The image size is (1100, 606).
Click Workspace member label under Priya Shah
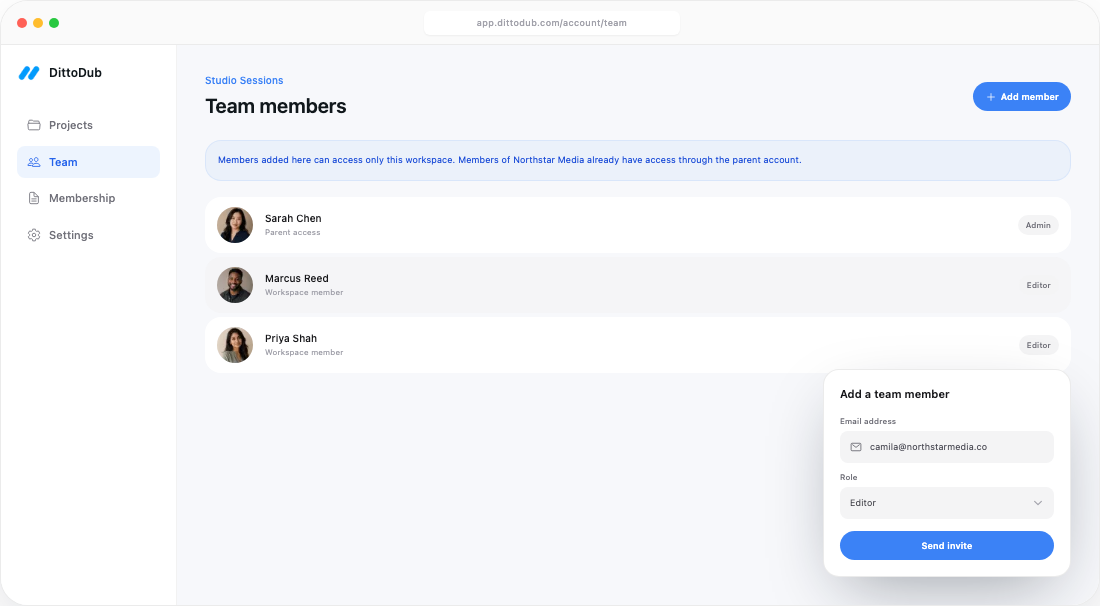pos(304,352)
